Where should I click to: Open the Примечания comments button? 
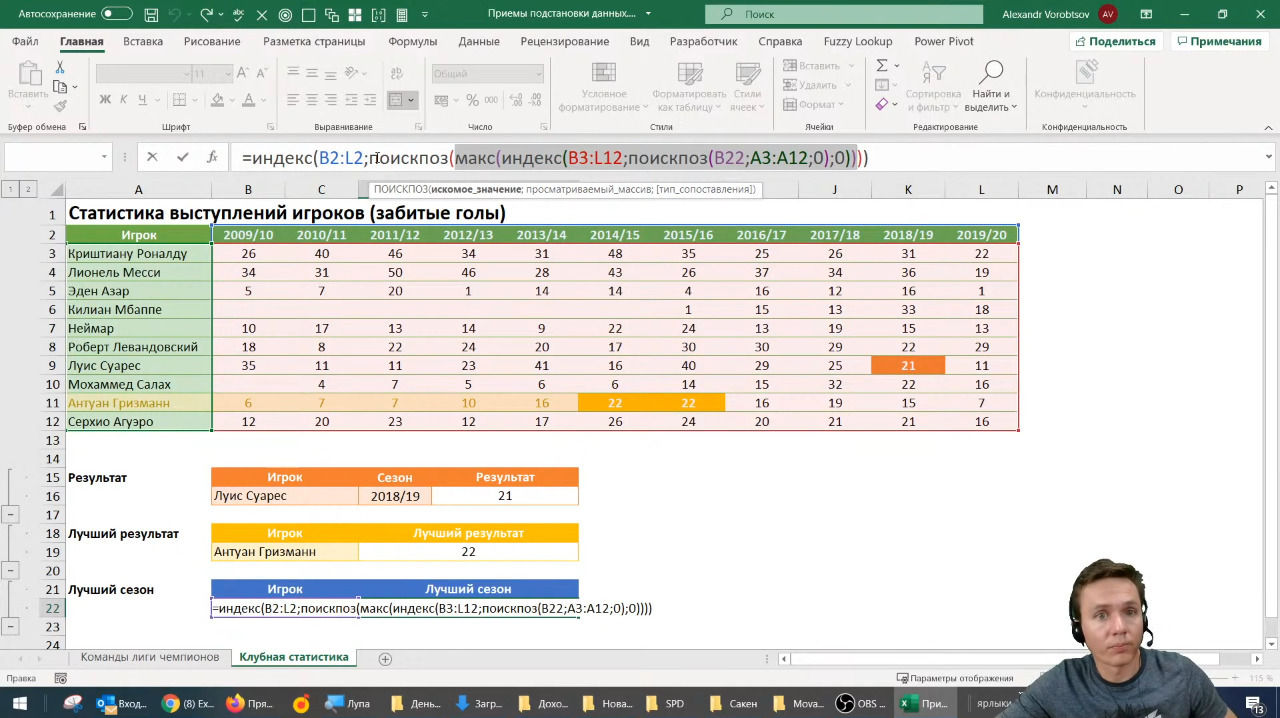[x=1218, y=41]
